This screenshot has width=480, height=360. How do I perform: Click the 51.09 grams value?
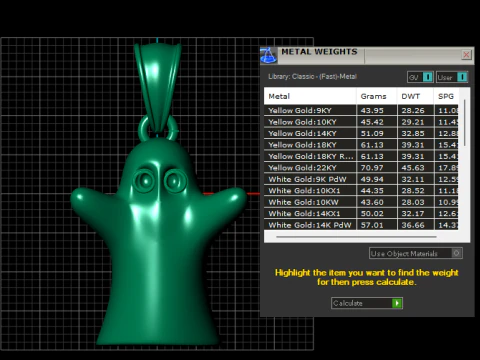[x=372, y=133]
